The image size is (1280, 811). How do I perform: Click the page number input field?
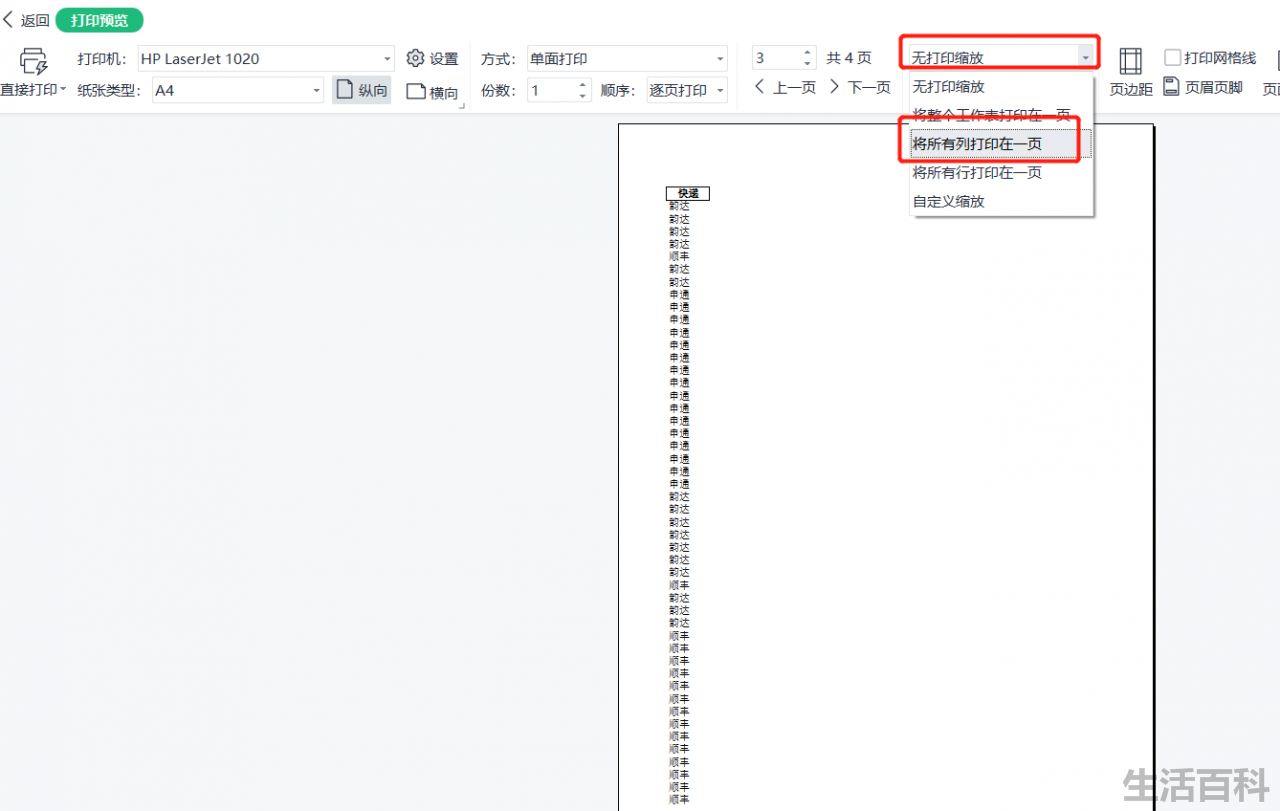tap(776, 58)
